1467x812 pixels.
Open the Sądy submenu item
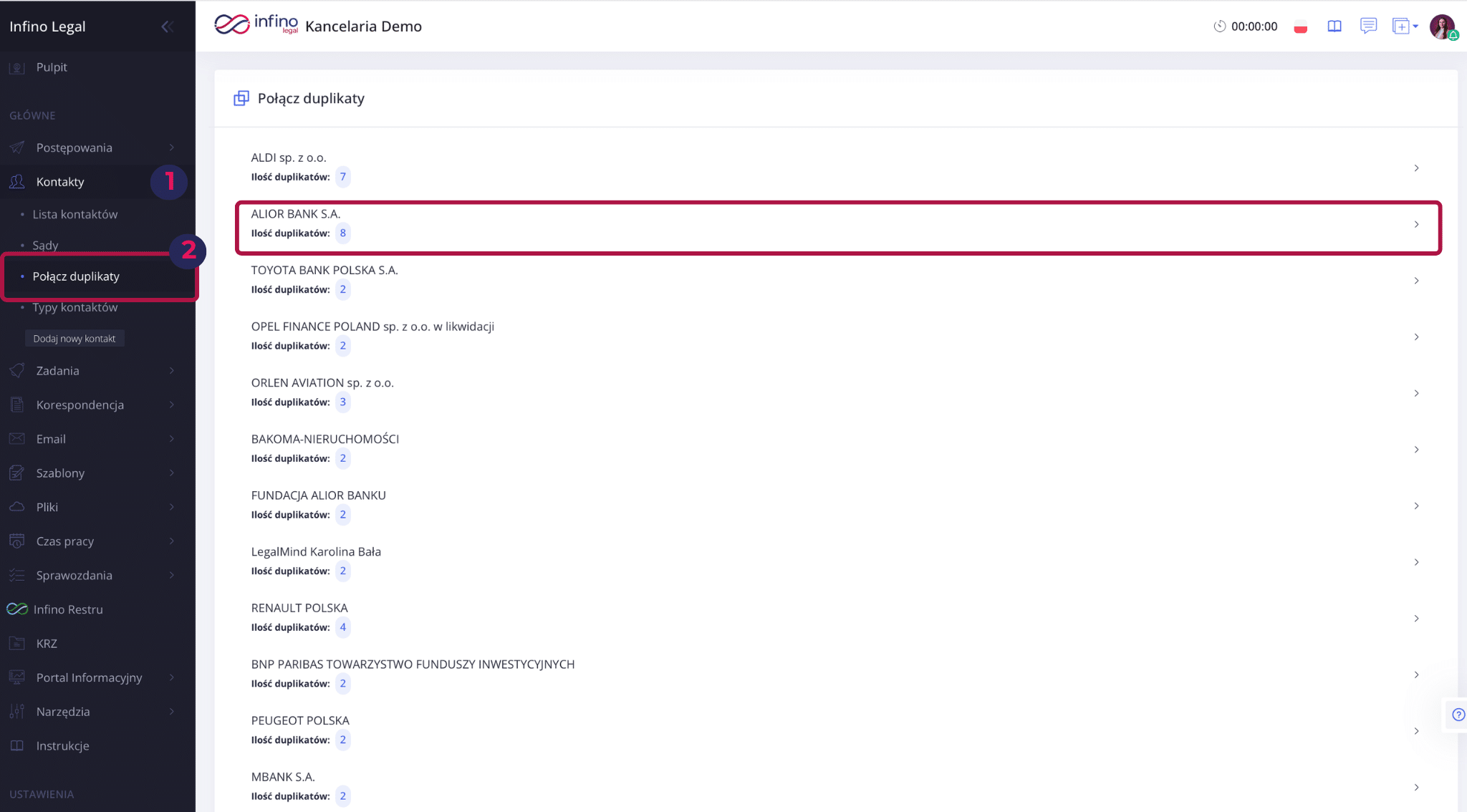click(x=45, y=245)
